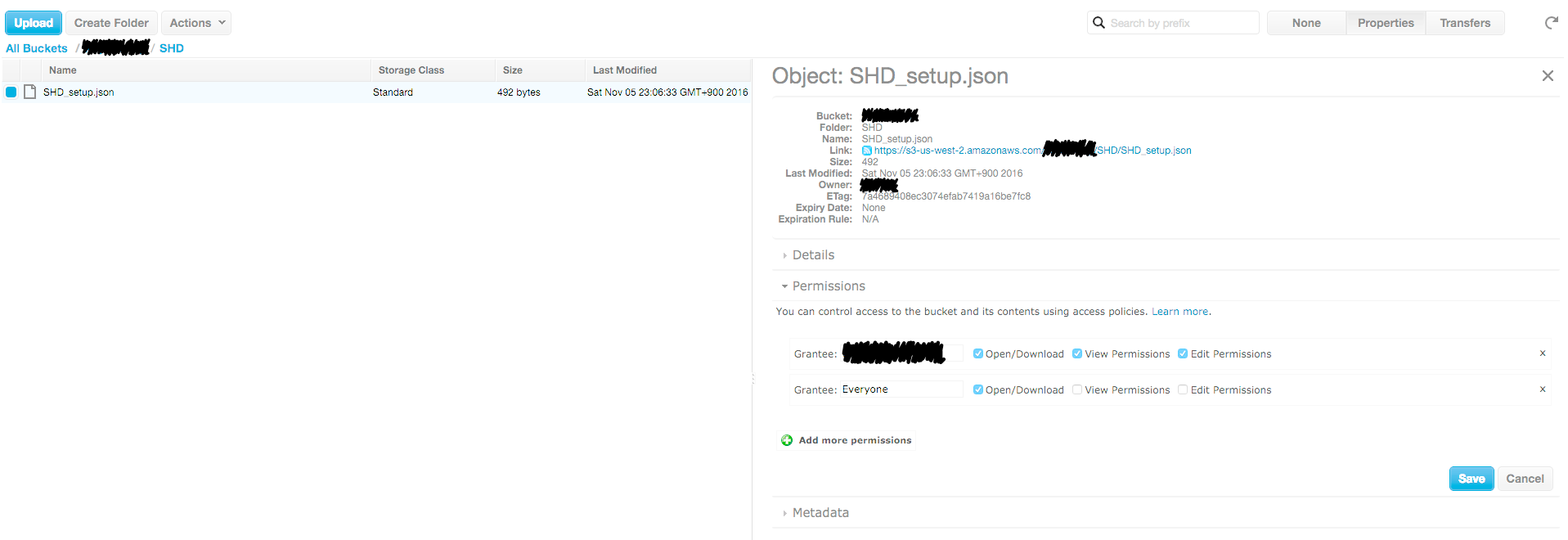Click the Standard storage class cell

[393, 92]
